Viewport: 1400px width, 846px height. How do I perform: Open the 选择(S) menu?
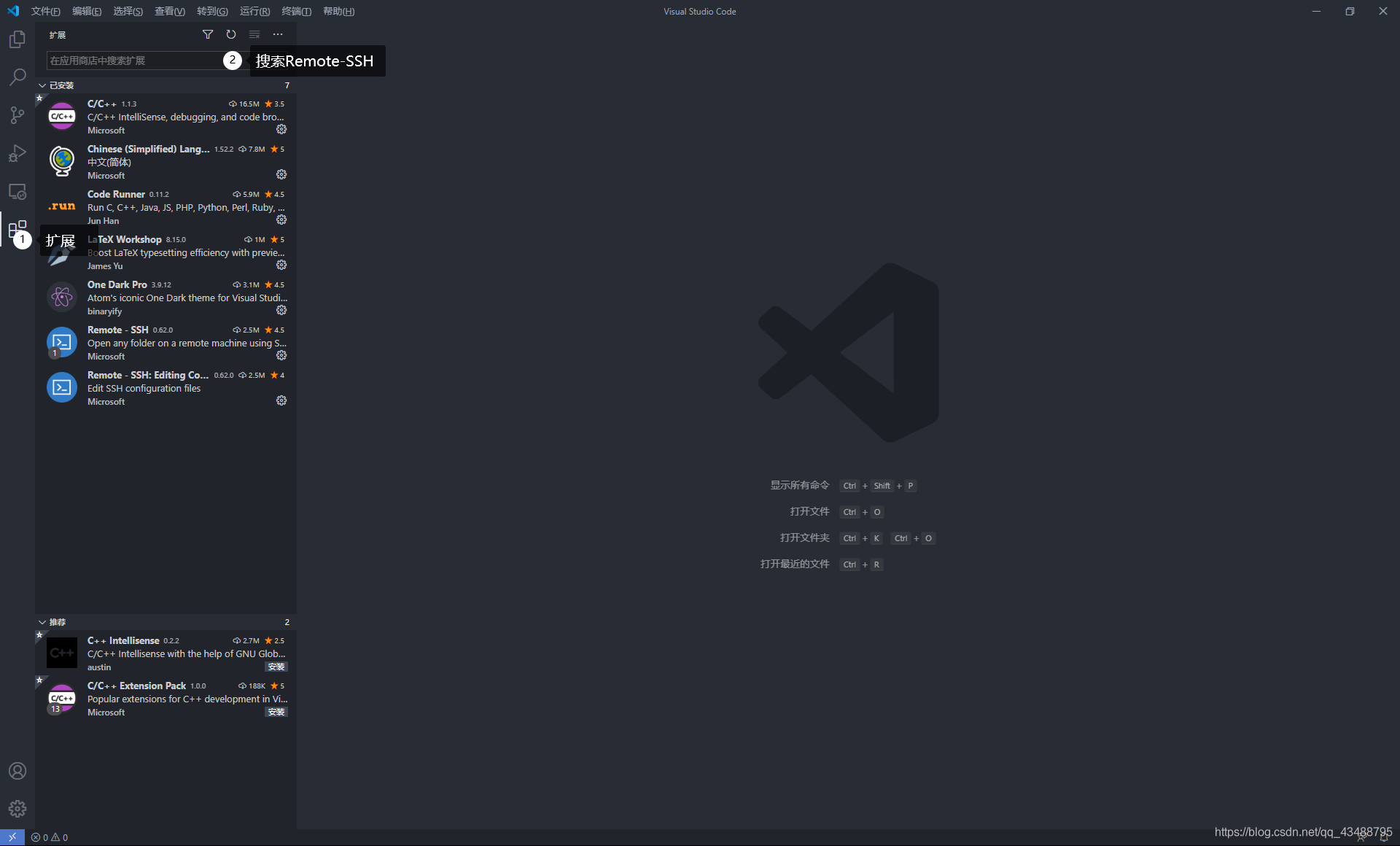point(128,11)
